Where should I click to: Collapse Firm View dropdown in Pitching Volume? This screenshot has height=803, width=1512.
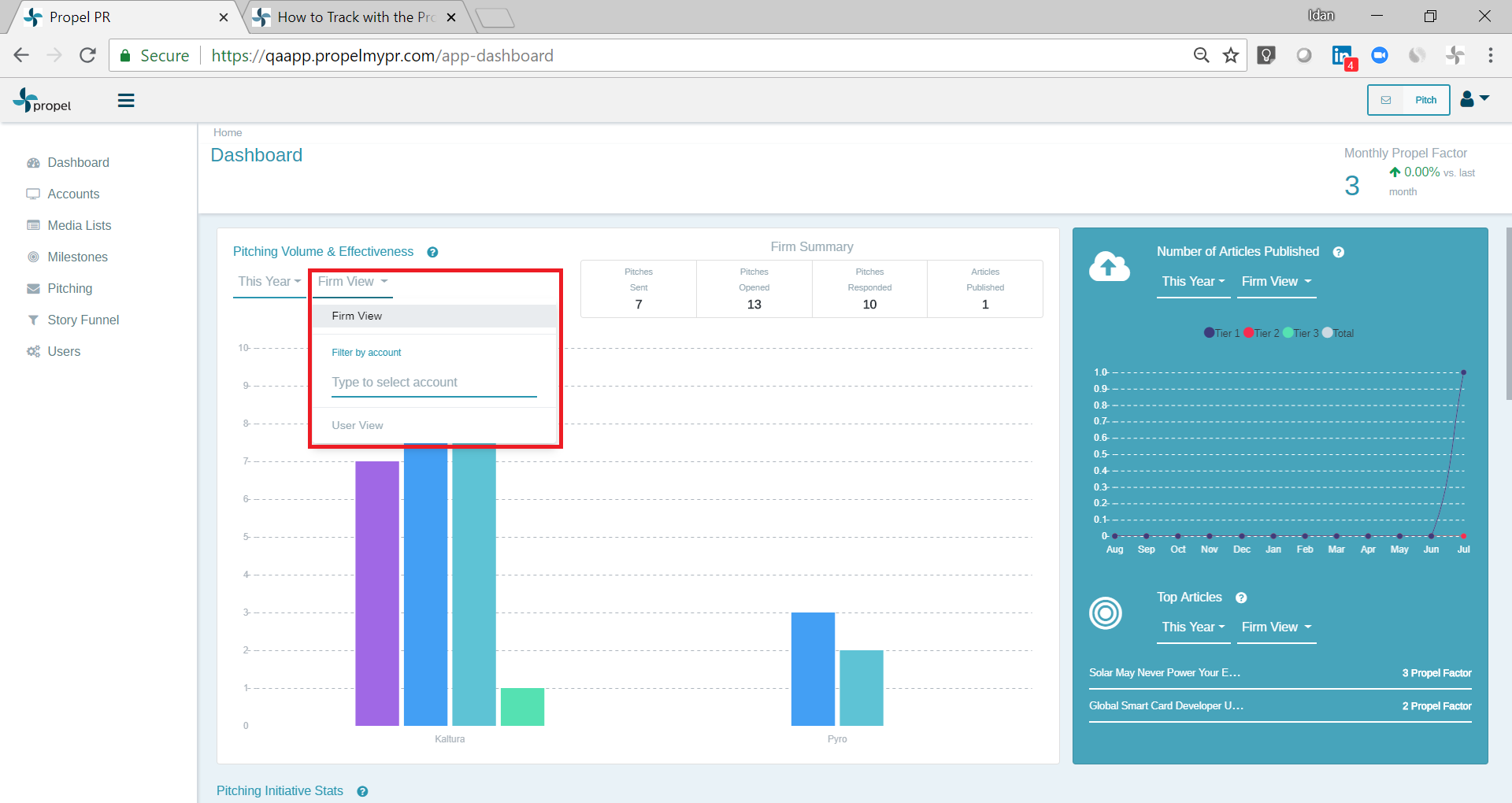tap(353, 282)
